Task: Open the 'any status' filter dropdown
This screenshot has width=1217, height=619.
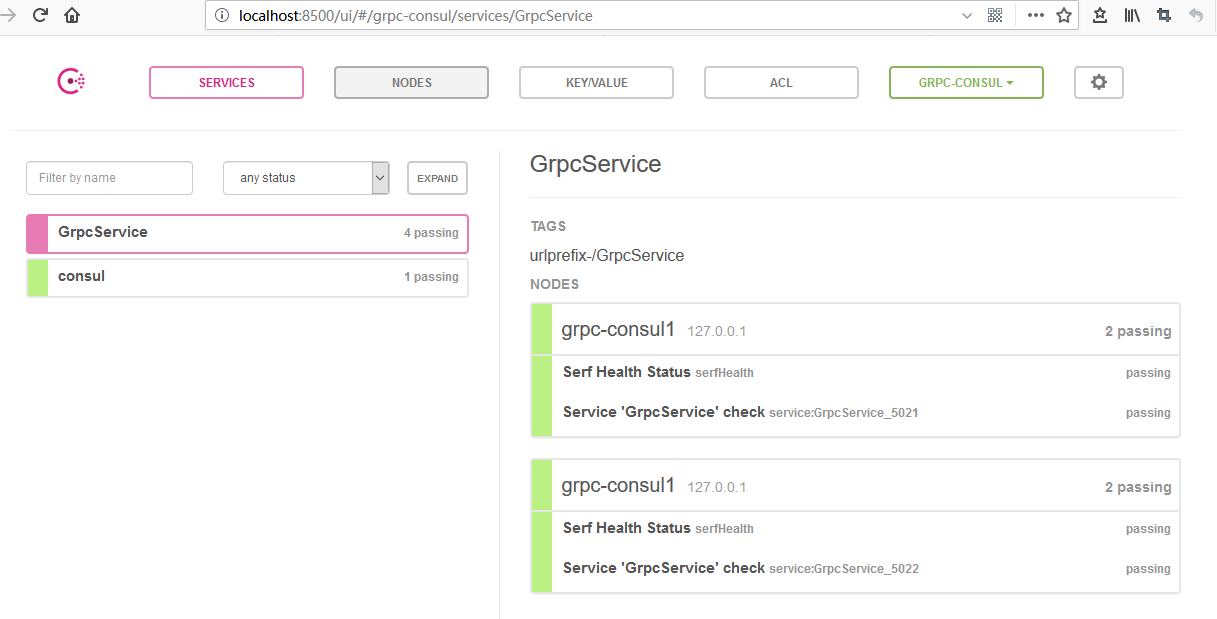Action: (306, 178)
